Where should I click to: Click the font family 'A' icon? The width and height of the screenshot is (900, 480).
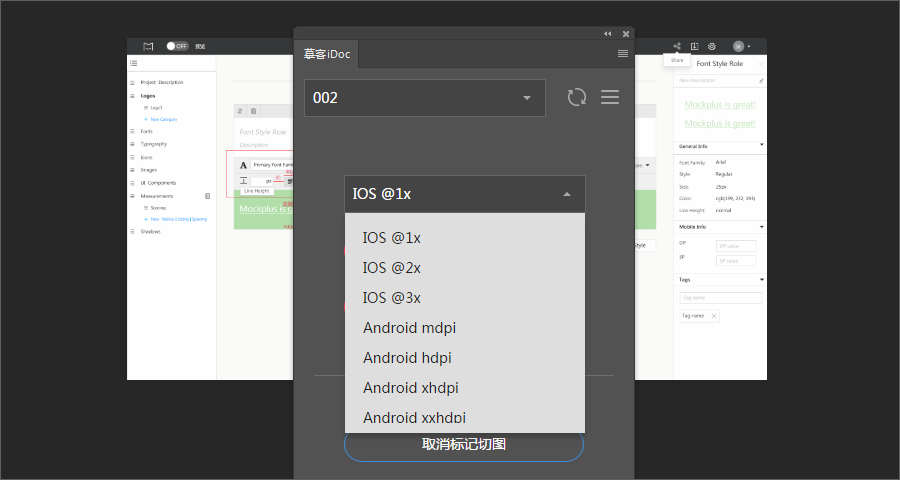tap(243, 165)
